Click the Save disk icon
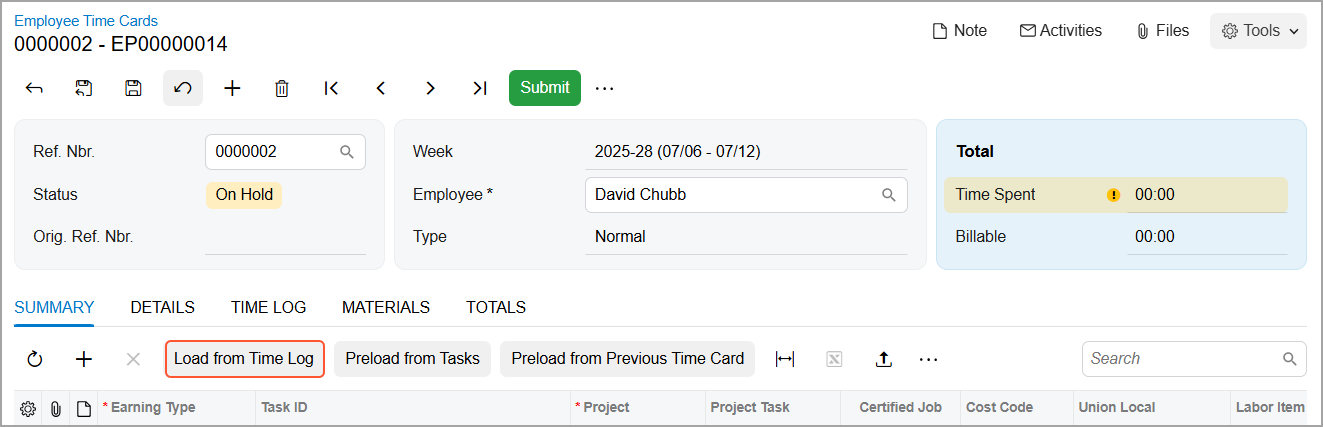This screenshot has height=427, width=1323. click(x=133, y=88)
